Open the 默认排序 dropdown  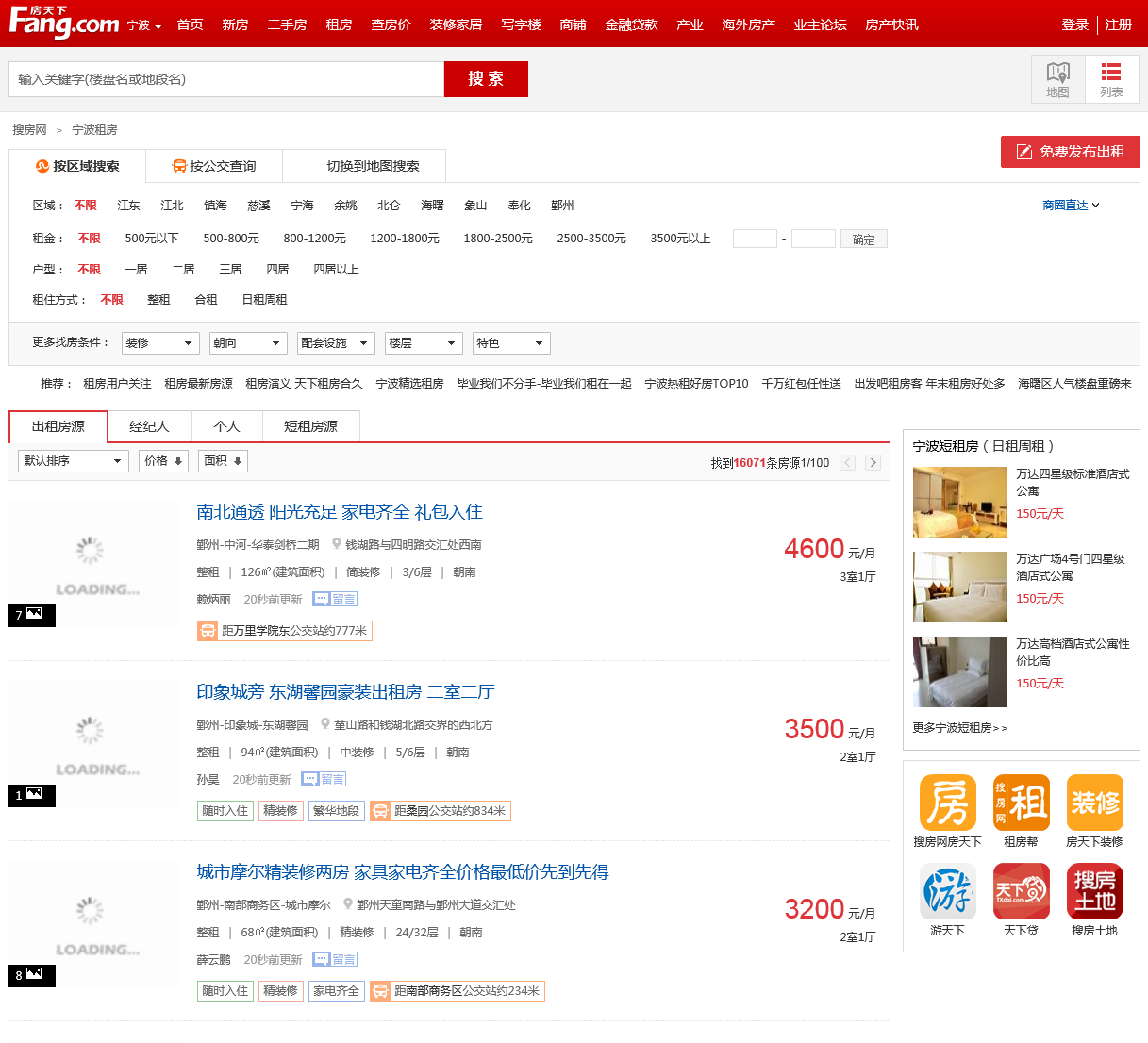coord(74,461)
